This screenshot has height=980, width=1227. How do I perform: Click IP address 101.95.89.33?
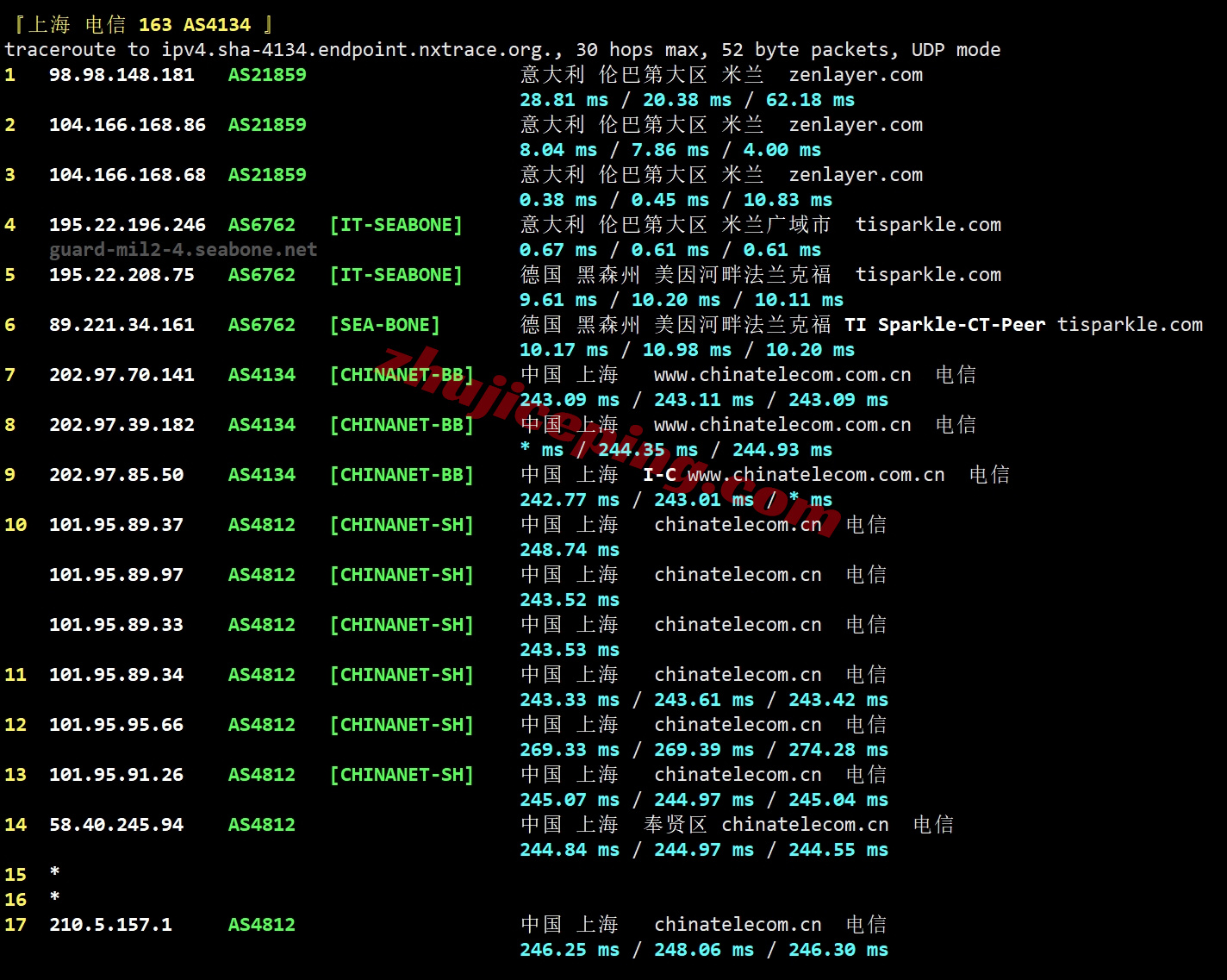116,625
